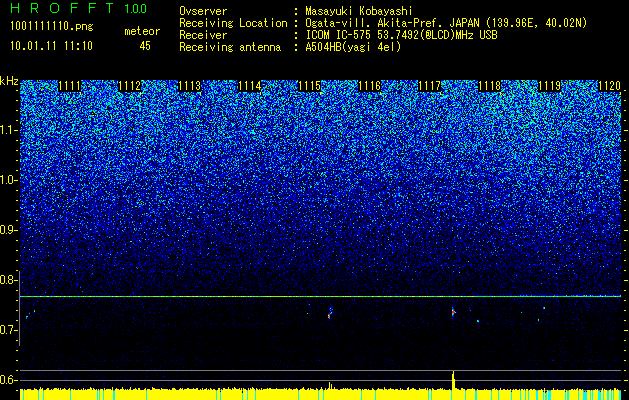Image resolution: width=629 pixels, height=400 pixels.
Task: Click the 'Receiving Location' label
Action: 233,23
